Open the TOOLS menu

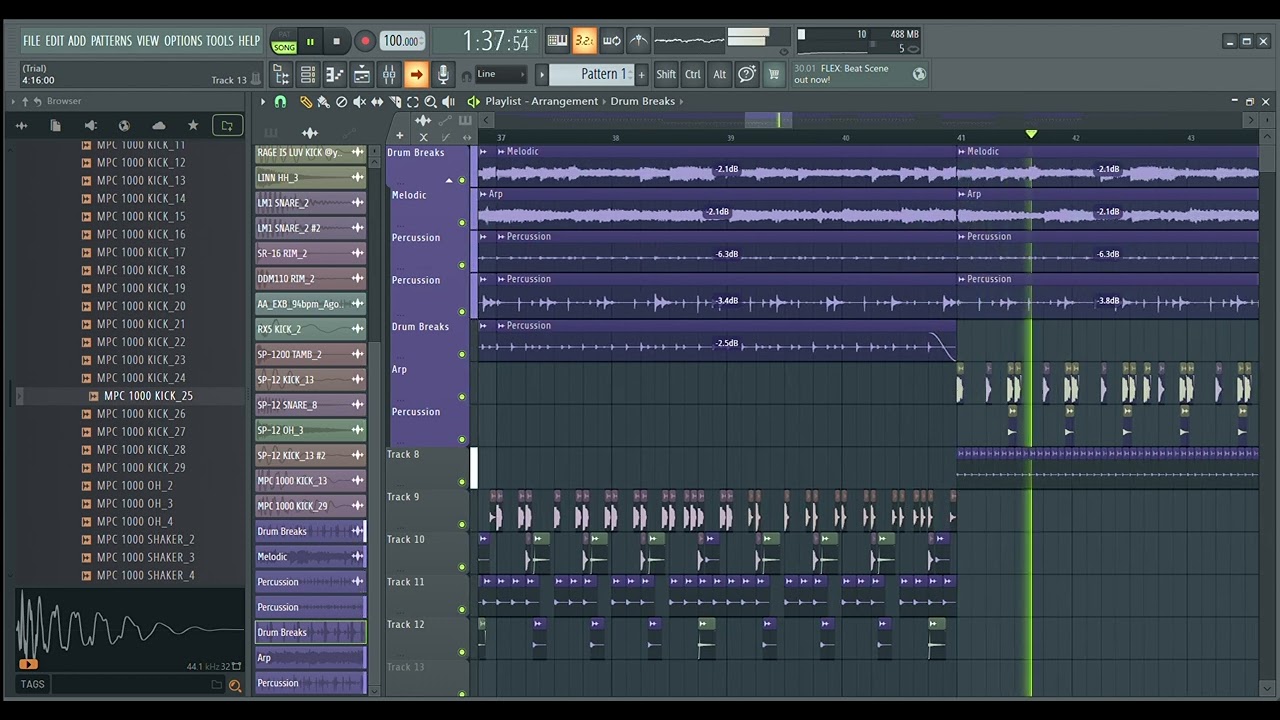click(x=219, y=41)
